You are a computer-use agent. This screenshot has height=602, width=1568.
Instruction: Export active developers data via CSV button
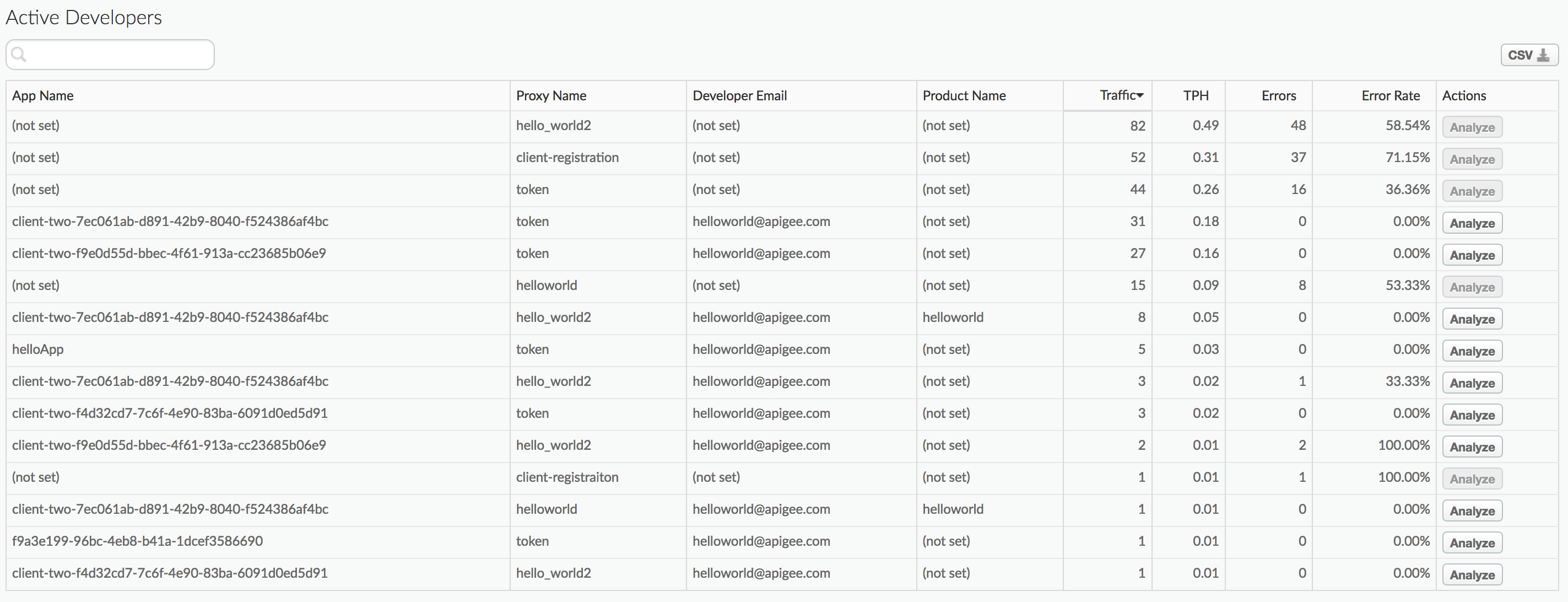tap(1529, 54)
